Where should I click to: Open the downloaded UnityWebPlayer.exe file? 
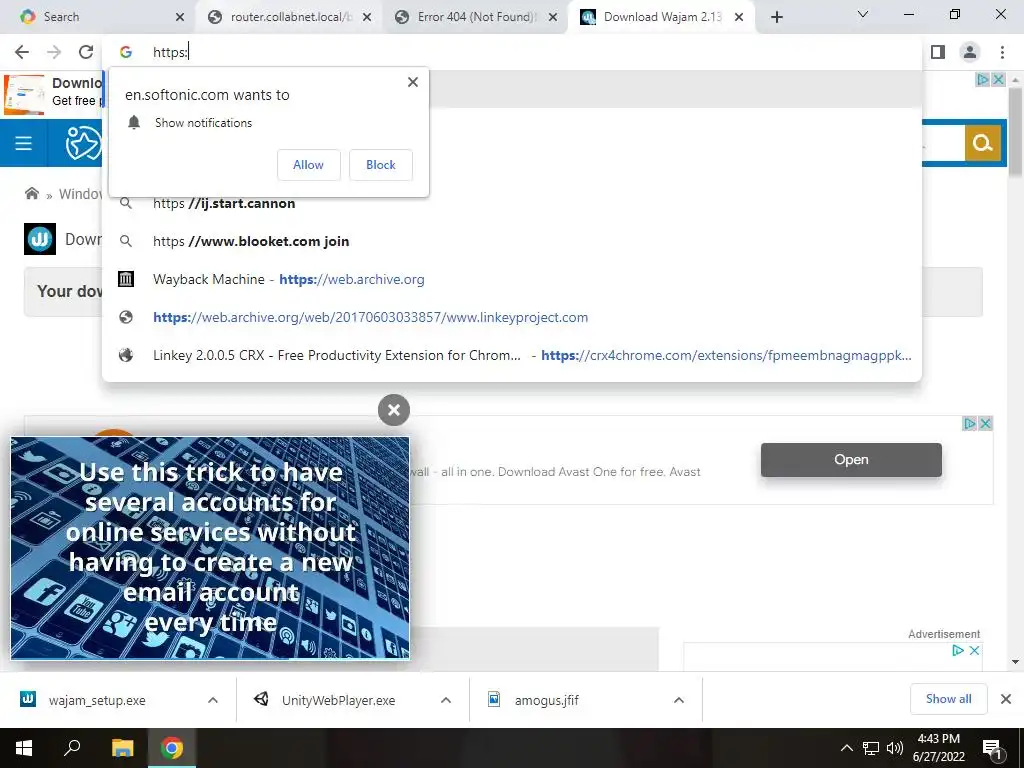point(338,700)
